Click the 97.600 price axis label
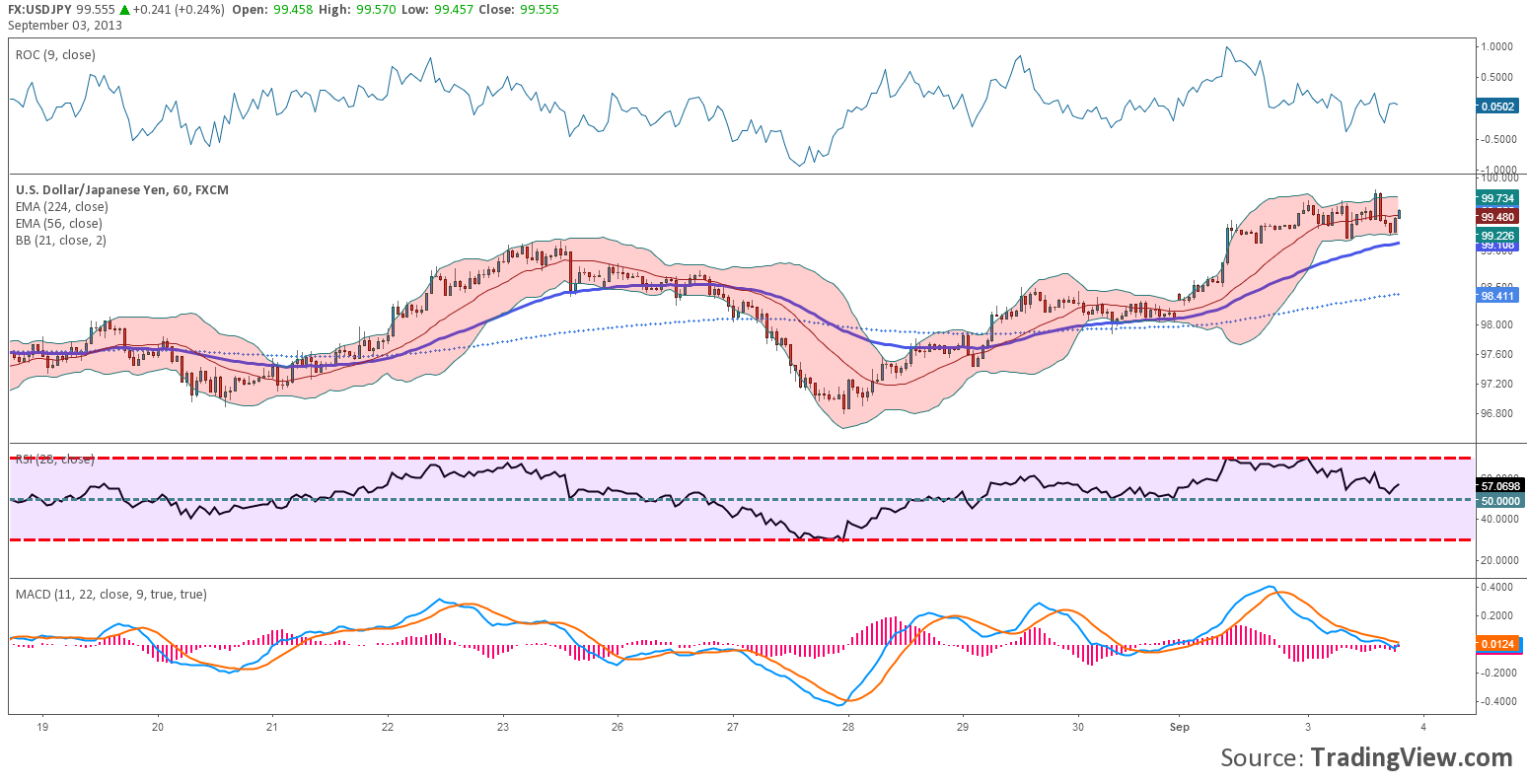Image resolution: width=1527 pixels, height=784 pixels. 1497,354
